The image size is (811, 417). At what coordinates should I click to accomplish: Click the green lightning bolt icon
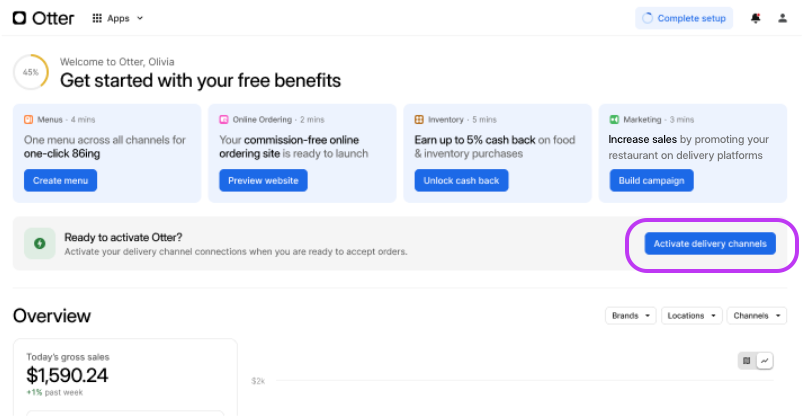[x=40, y=243]
